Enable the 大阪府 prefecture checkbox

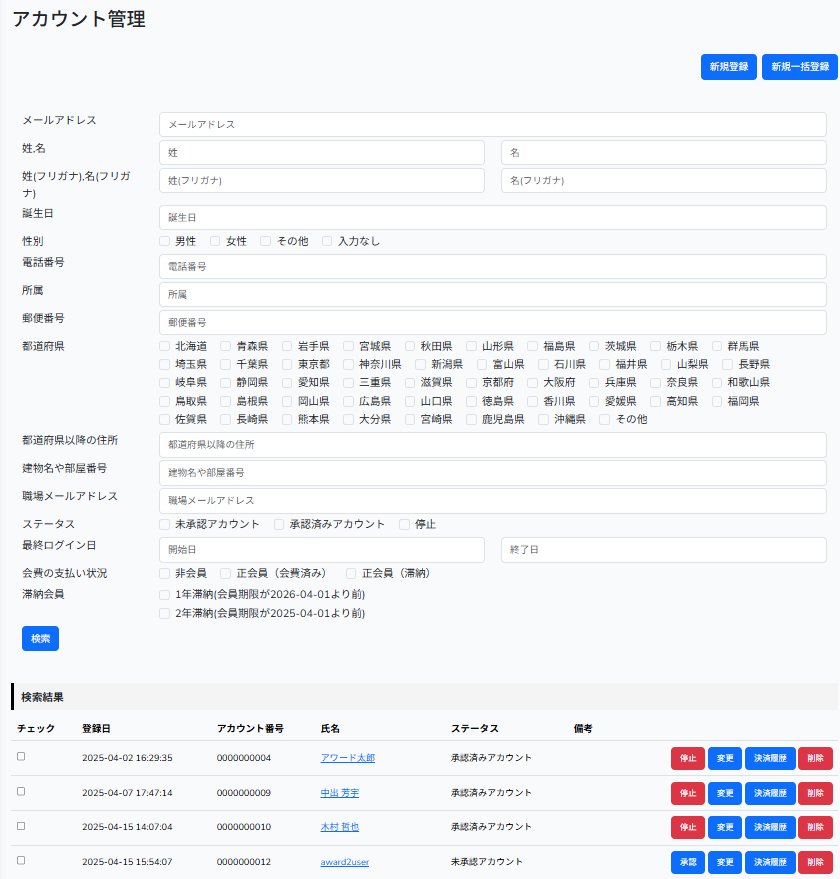(x=533, y=382)
